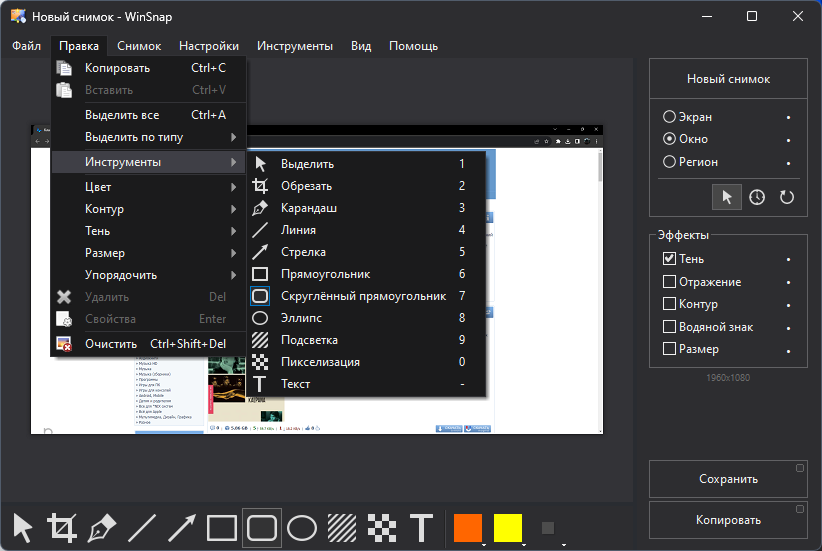Screen dimensions: 822x551
Task: Uncheck the Тень effect checkbox
Action: pos(669,258)
